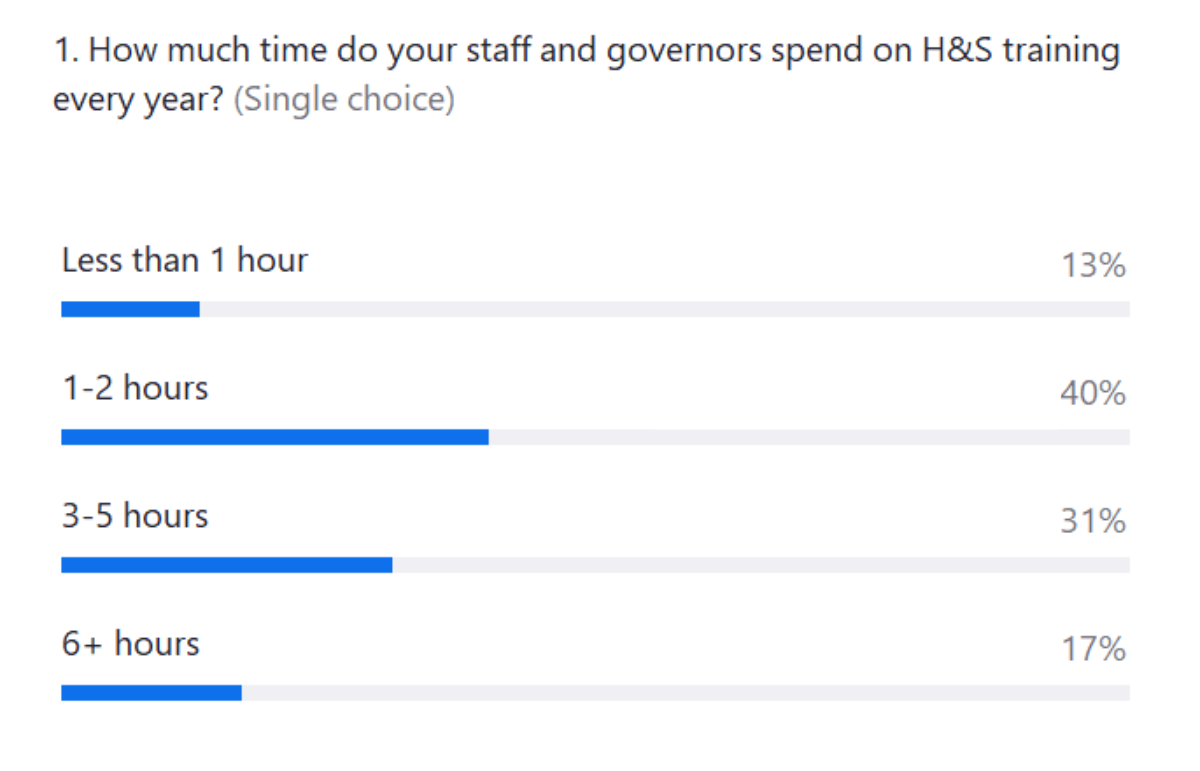
Task: Click the 17% result value
Action: coord(1093,650)
